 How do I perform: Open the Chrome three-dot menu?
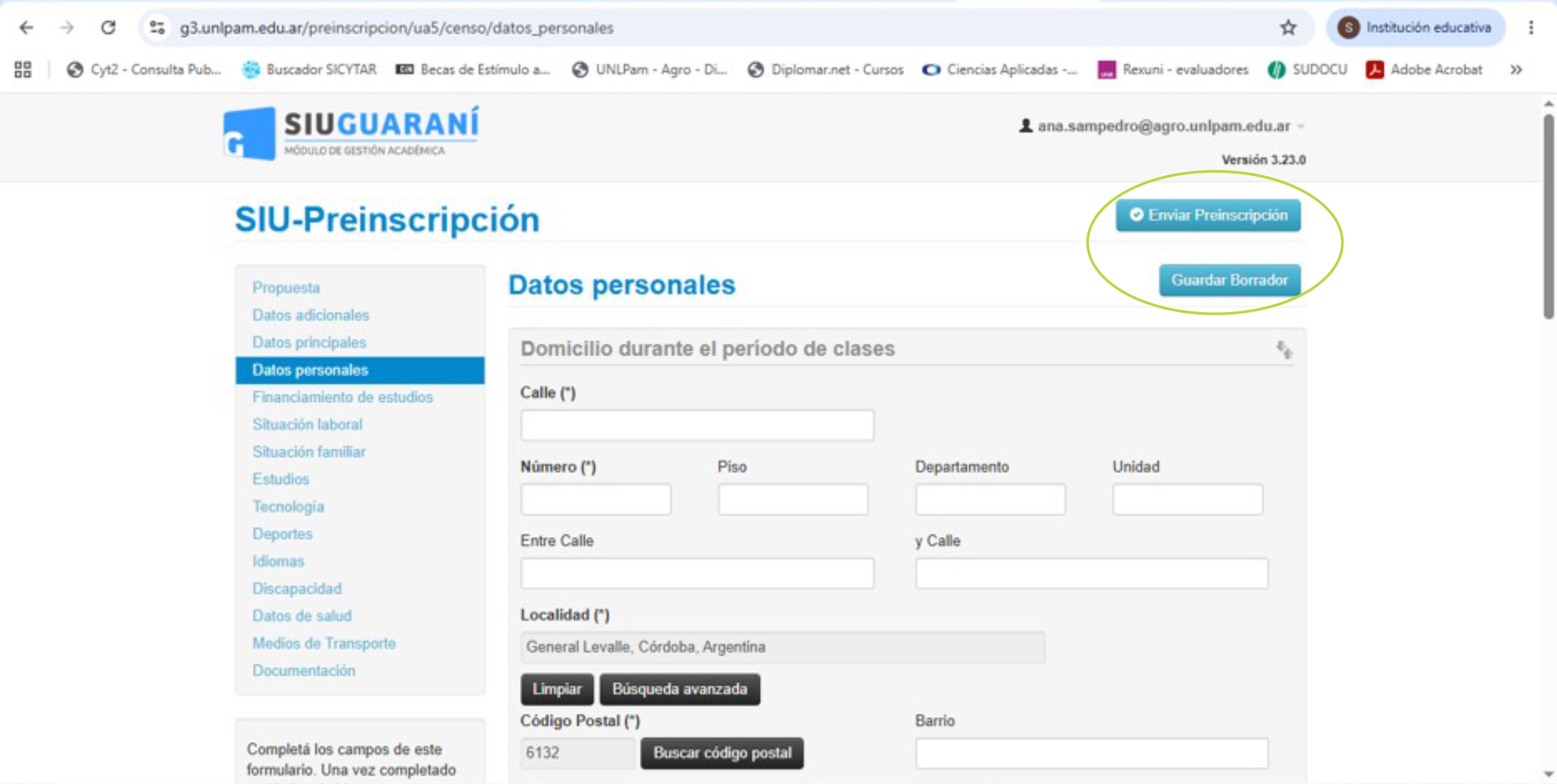[x=1531, y=28]
